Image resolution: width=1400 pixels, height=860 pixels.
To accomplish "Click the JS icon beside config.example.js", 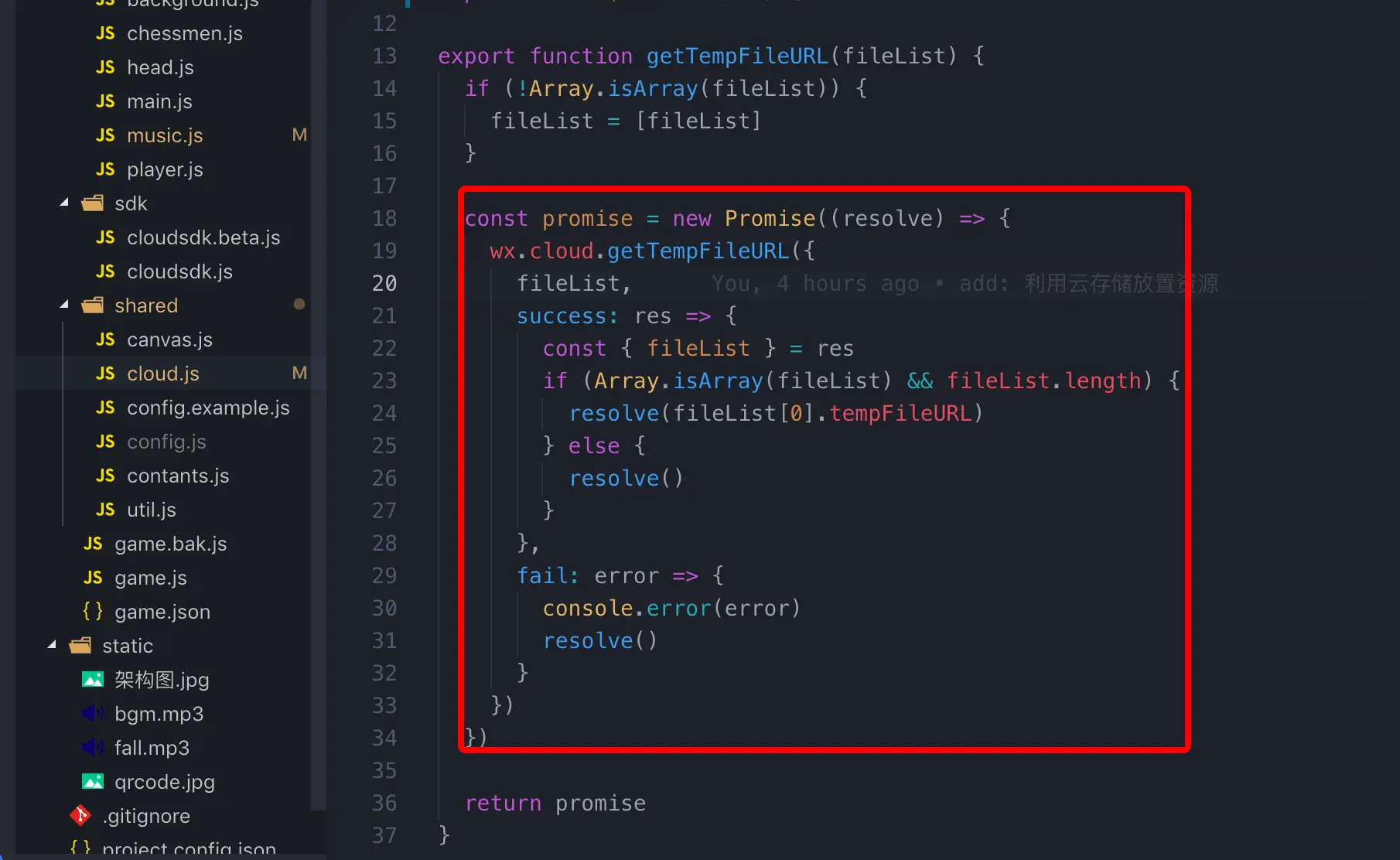I will (x=105, y=408).
